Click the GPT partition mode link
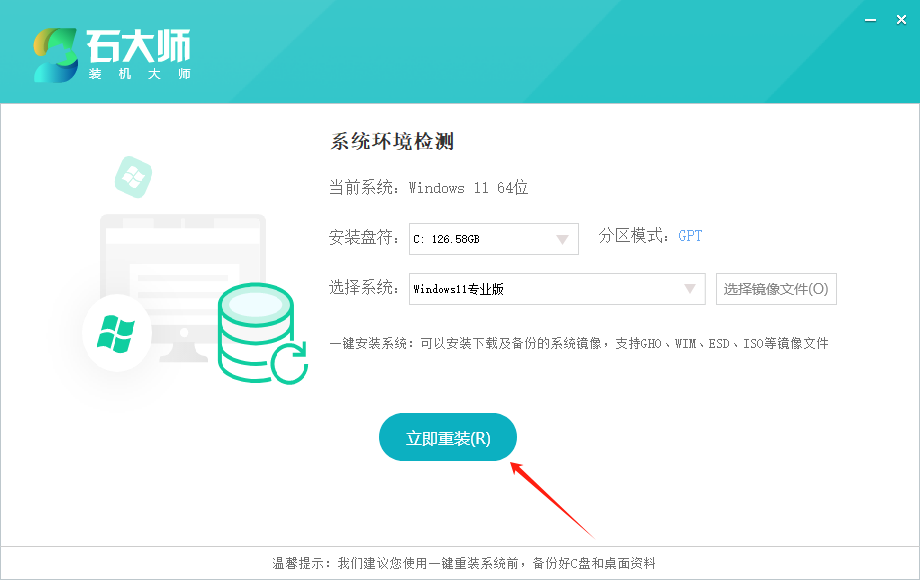 coord(690,236)
